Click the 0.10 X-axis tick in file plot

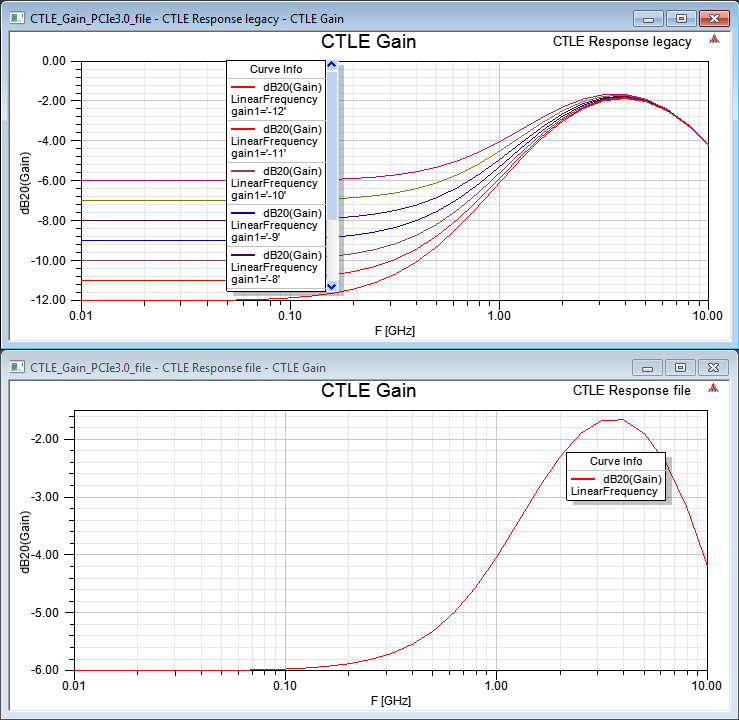point(285,685)
